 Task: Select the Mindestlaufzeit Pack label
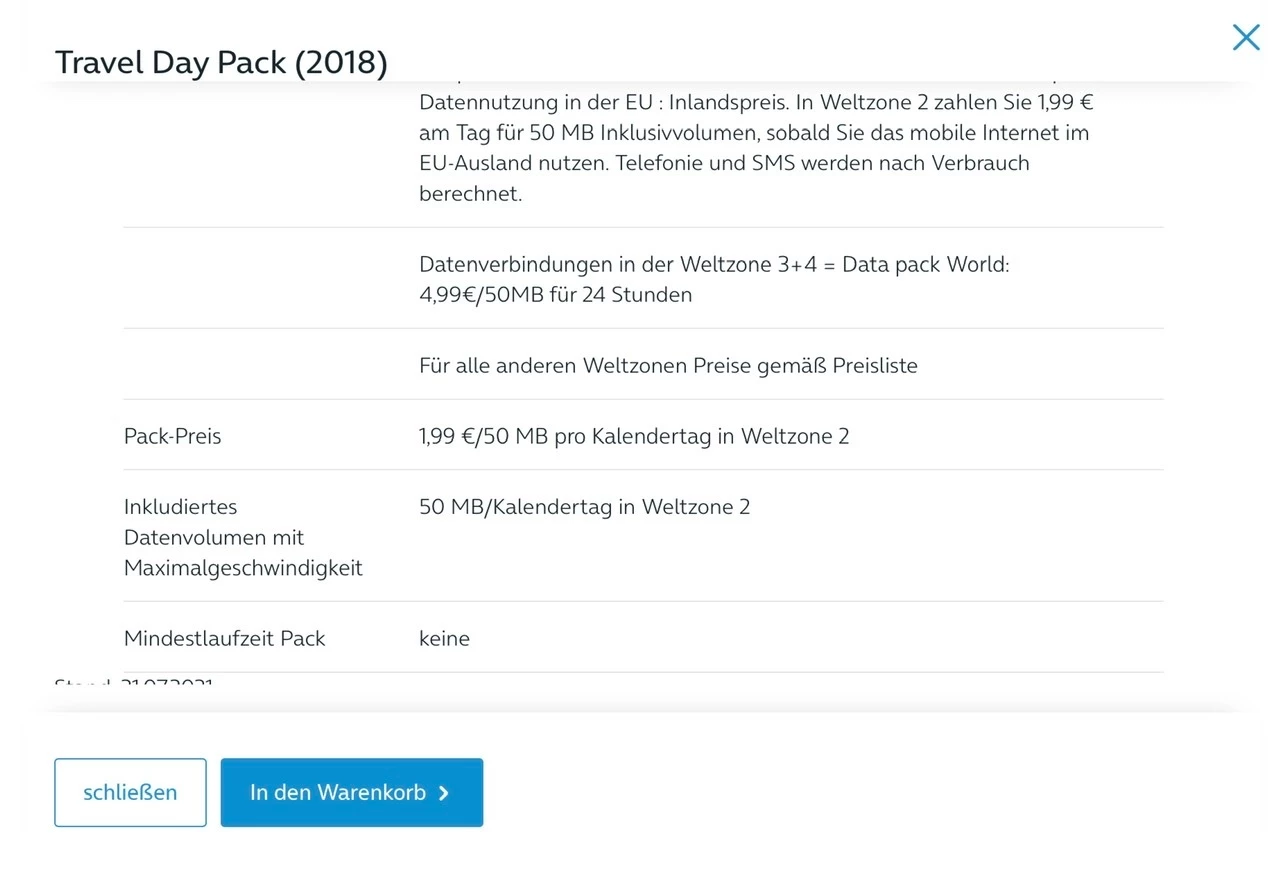pos(224,638)
